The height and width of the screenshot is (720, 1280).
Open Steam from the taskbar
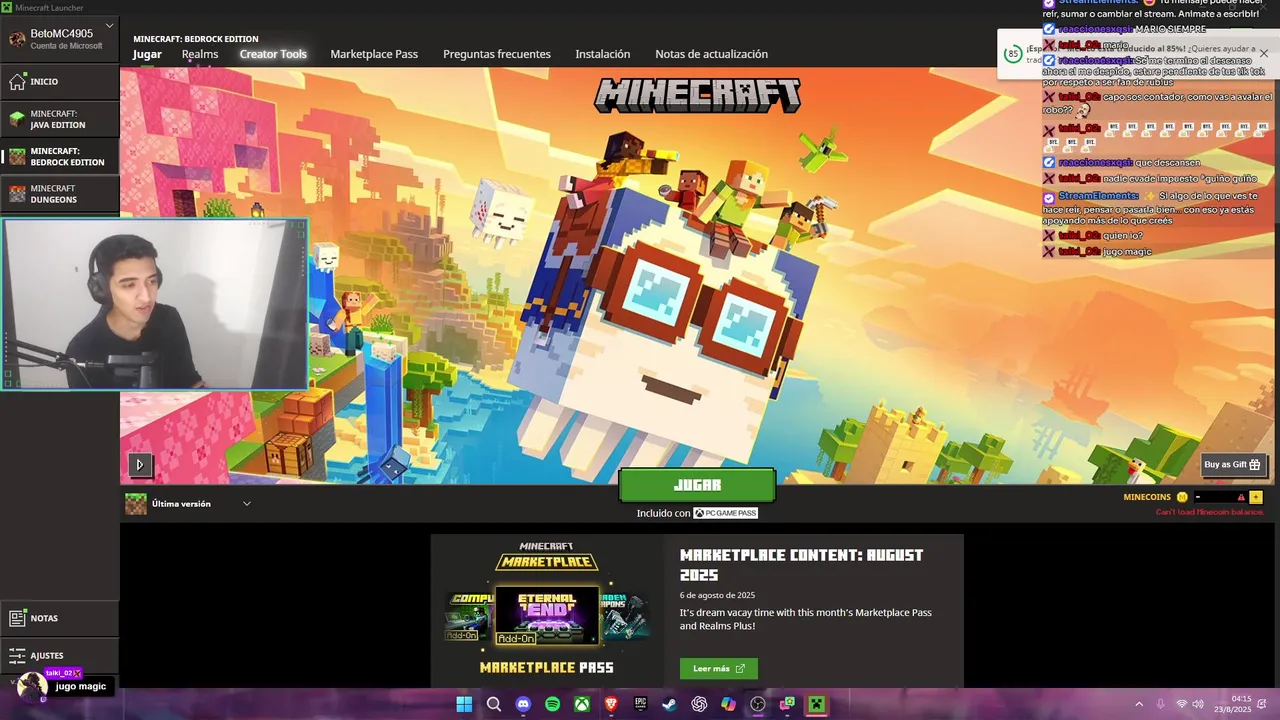coord(670,704)
